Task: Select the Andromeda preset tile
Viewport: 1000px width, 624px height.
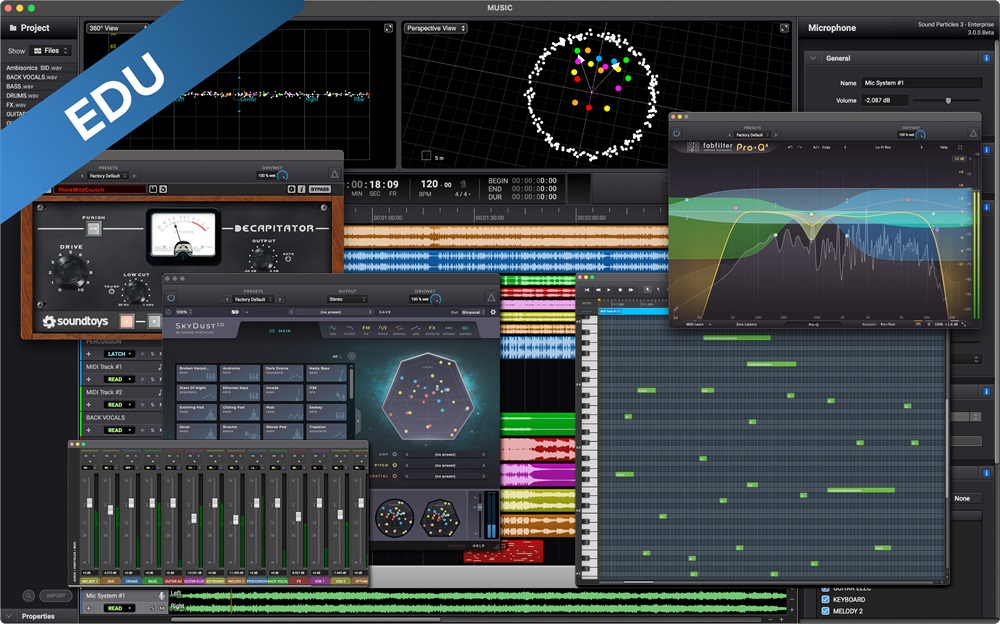Action: coord(240,373)
